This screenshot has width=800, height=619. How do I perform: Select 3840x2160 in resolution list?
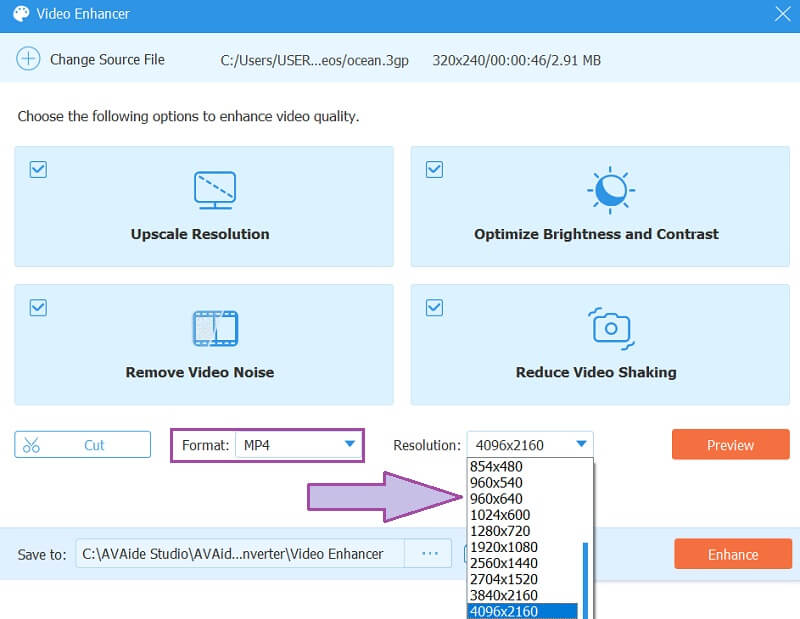pos(524,595)
